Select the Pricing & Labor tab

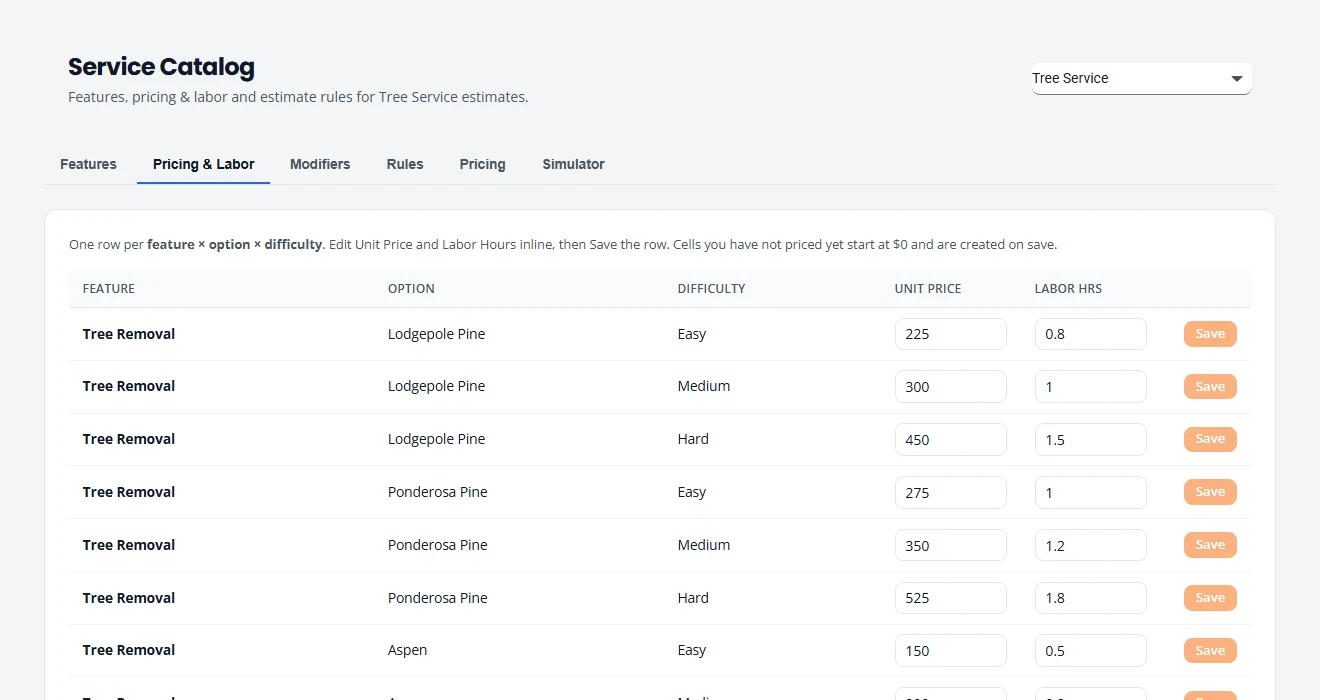click(x=204, y=164)
